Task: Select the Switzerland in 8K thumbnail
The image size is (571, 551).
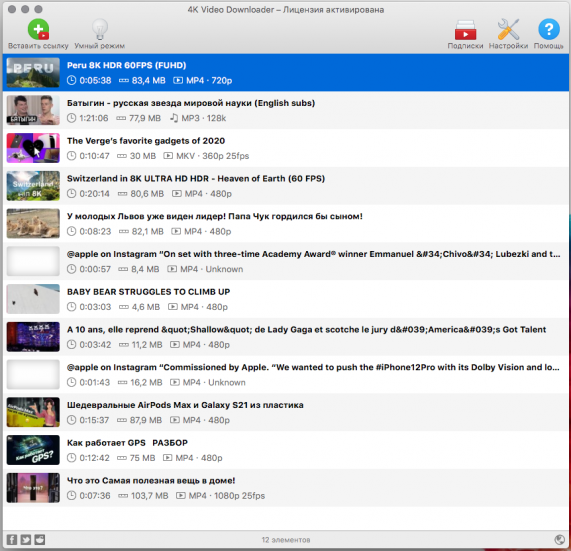Action: click(33, 186)
